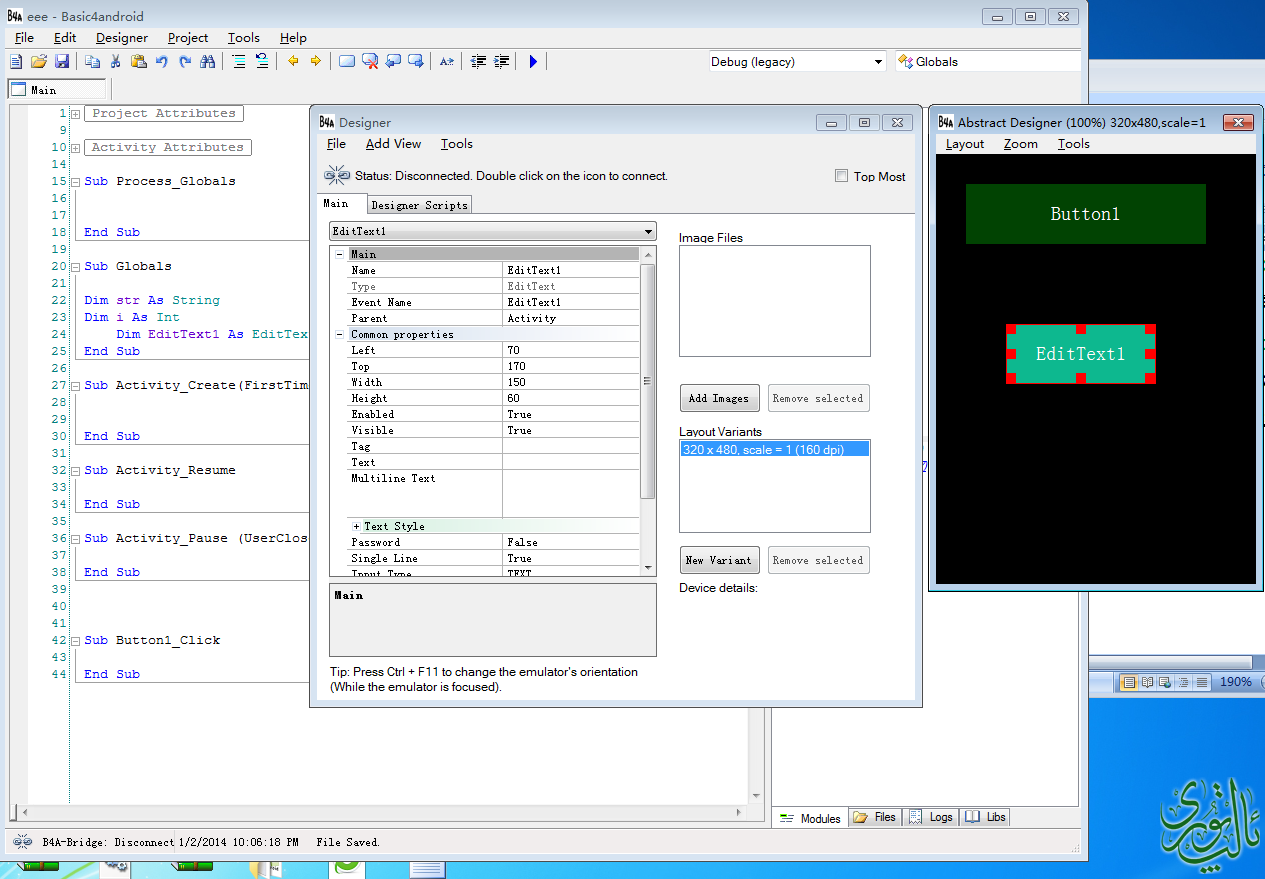Screen dimensions: 1265x879
Task: Click the yellow navigate forward arrow
Action: pyautogui.click(x=316, y=62)
